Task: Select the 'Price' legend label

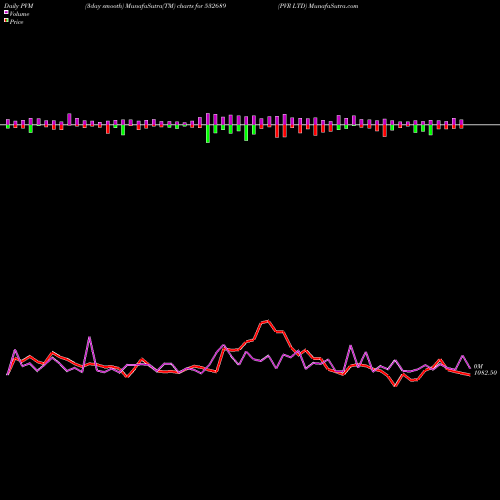Action: pos(16,22)
